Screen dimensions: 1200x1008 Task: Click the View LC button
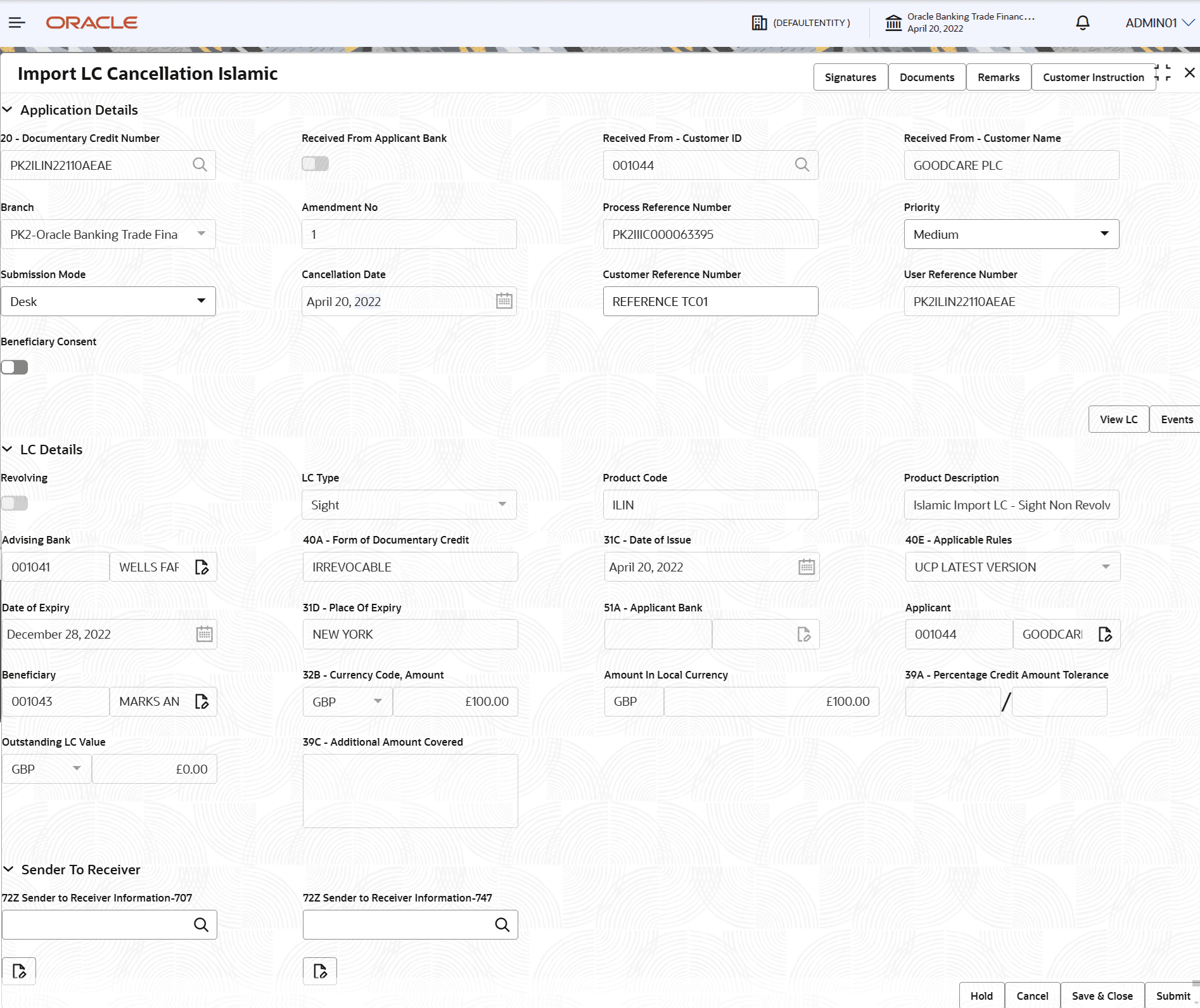pyautogui.click(x=1118, y=419)
